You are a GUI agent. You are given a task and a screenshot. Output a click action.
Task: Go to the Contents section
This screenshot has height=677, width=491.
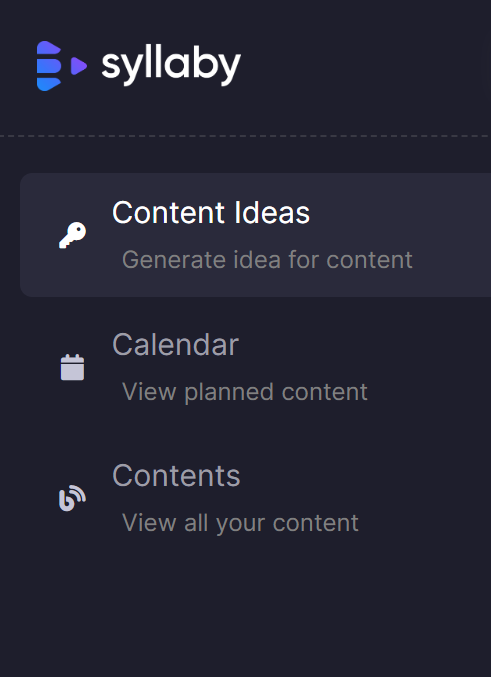(255, 498)
